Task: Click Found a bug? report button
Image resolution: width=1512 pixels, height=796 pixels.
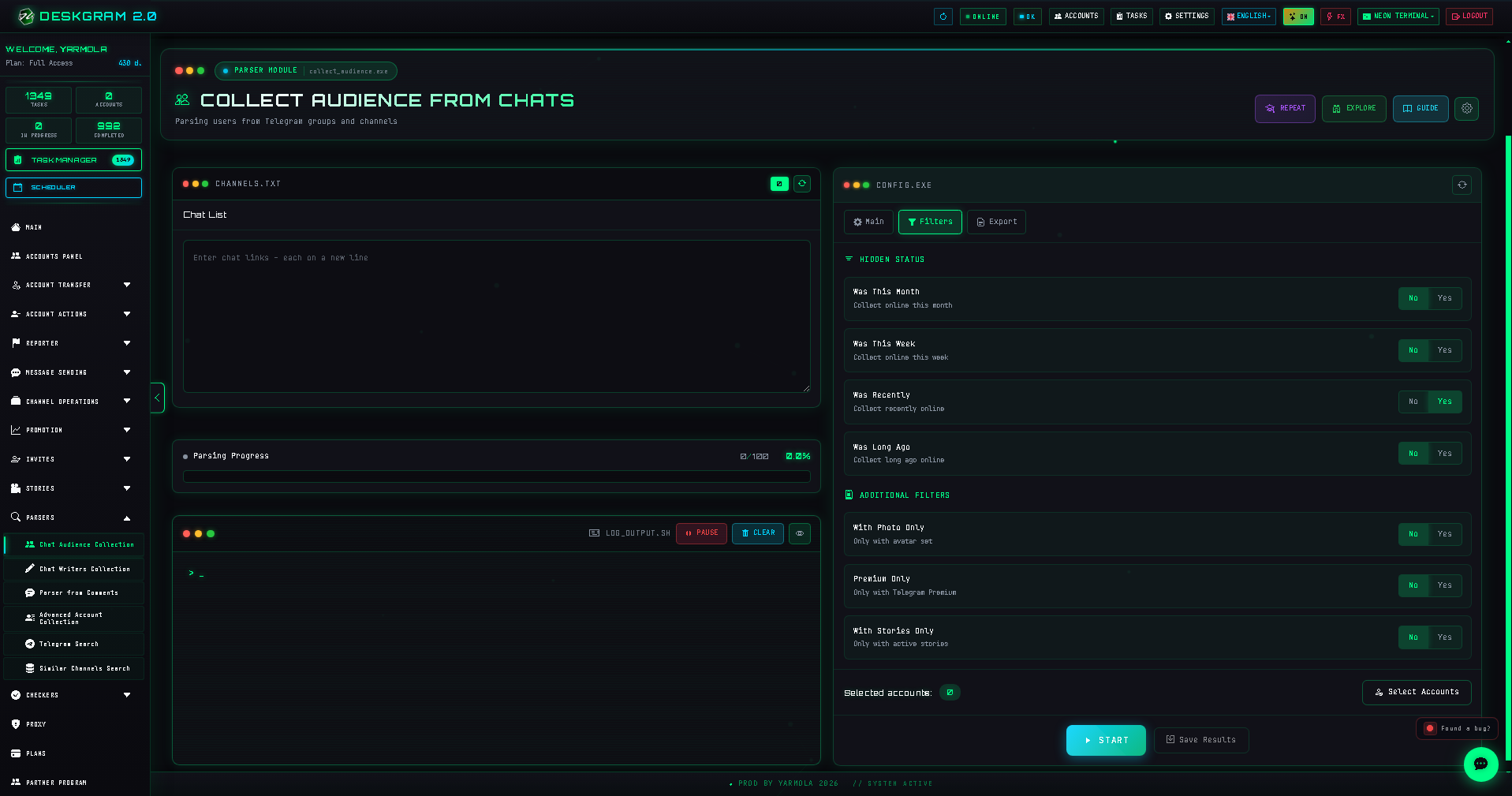Action: [1458, 728]
